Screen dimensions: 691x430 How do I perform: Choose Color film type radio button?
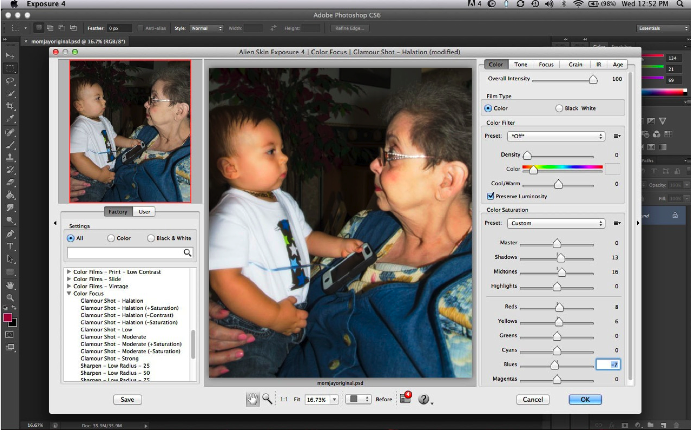[488, 108]
